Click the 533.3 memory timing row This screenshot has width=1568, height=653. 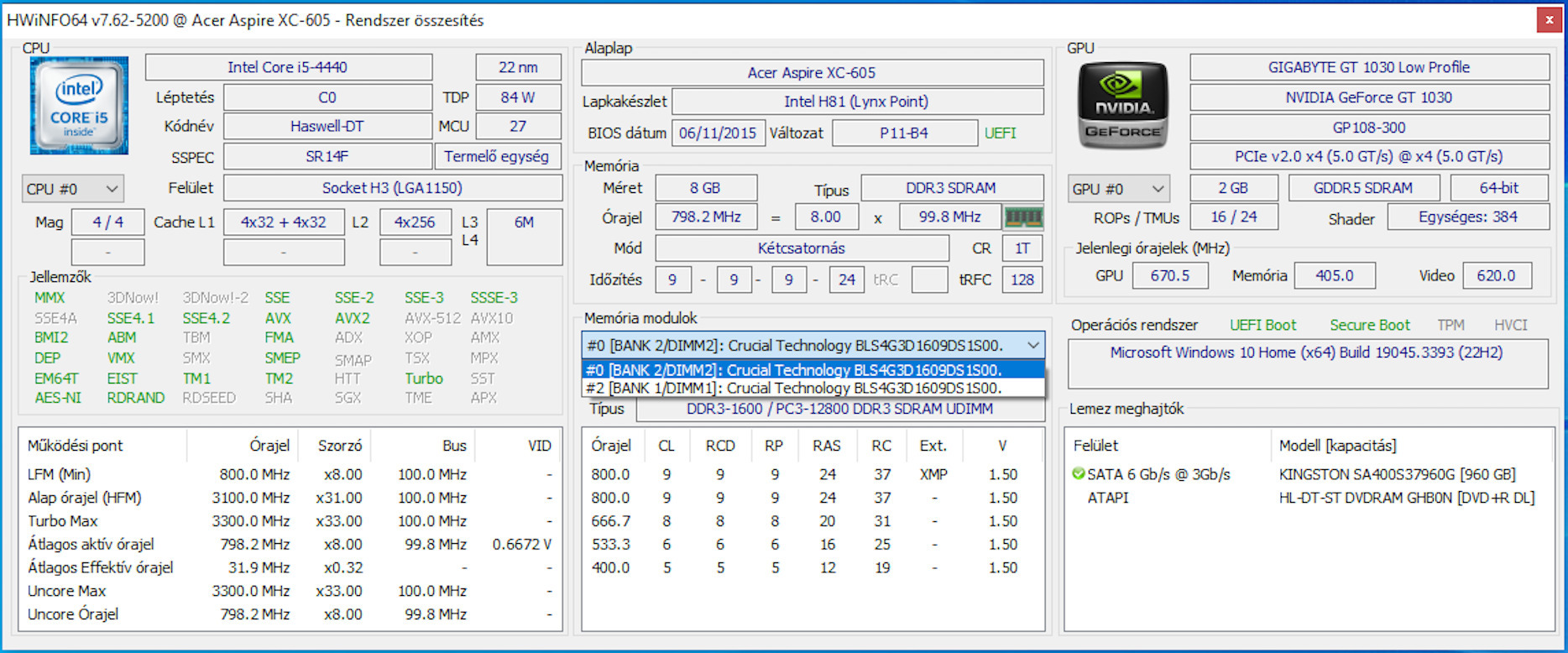click(813, 545)
